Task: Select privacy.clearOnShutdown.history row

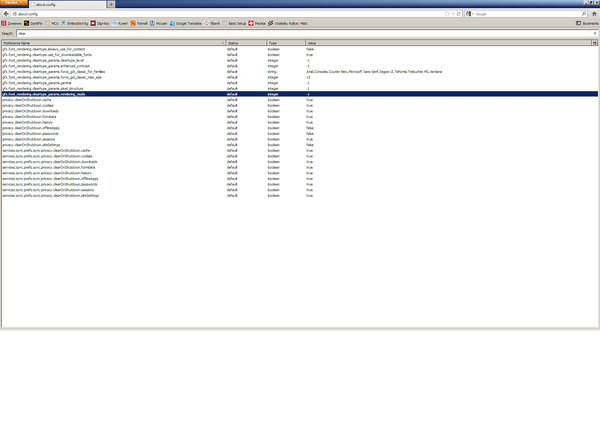Action: click(300, 122)
